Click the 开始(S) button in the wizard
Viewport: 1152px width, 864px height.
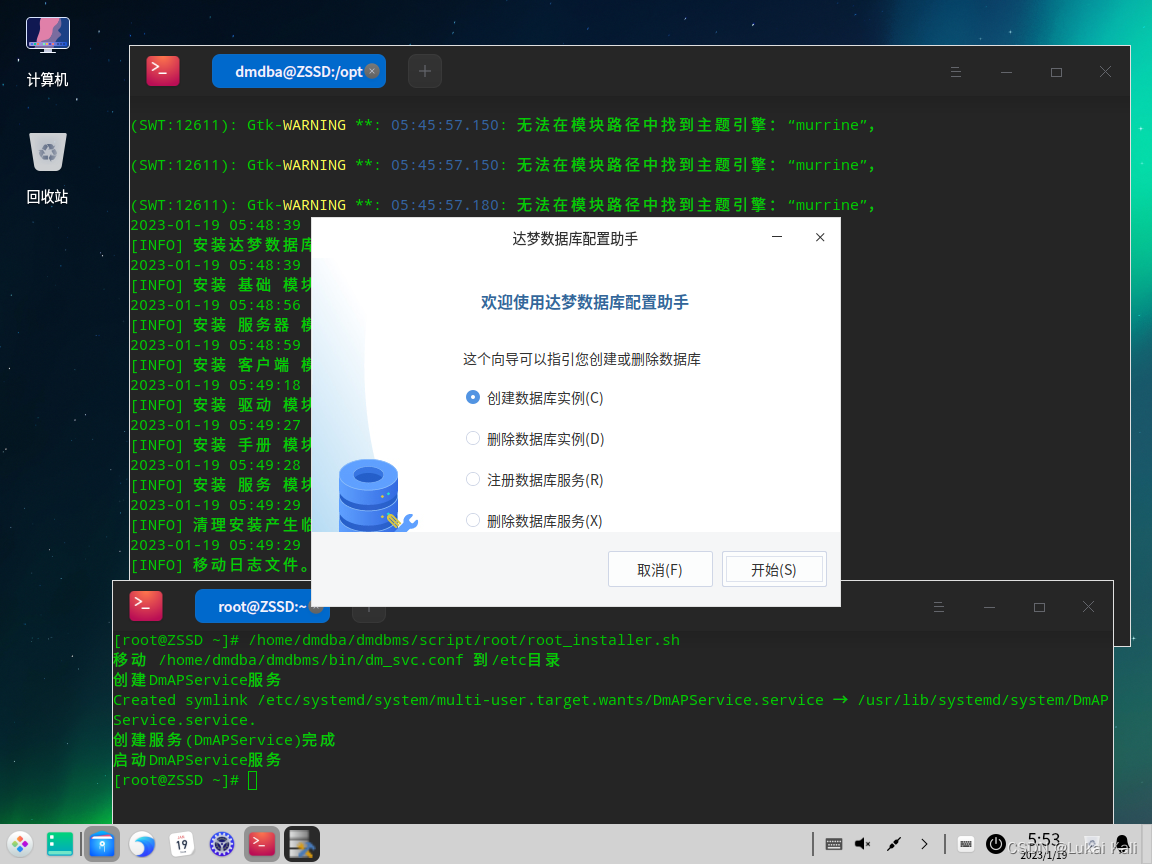point(774,568)
